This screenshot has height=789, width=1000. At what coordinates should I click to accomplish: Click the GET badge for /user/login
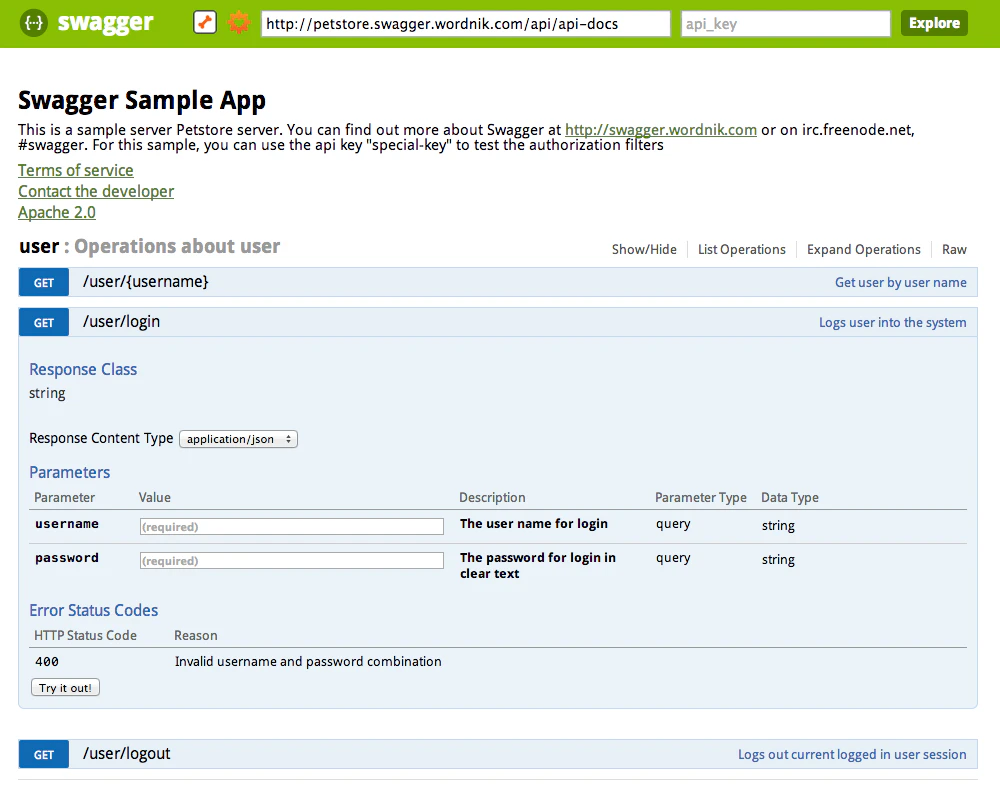click(x=43, y=323)
